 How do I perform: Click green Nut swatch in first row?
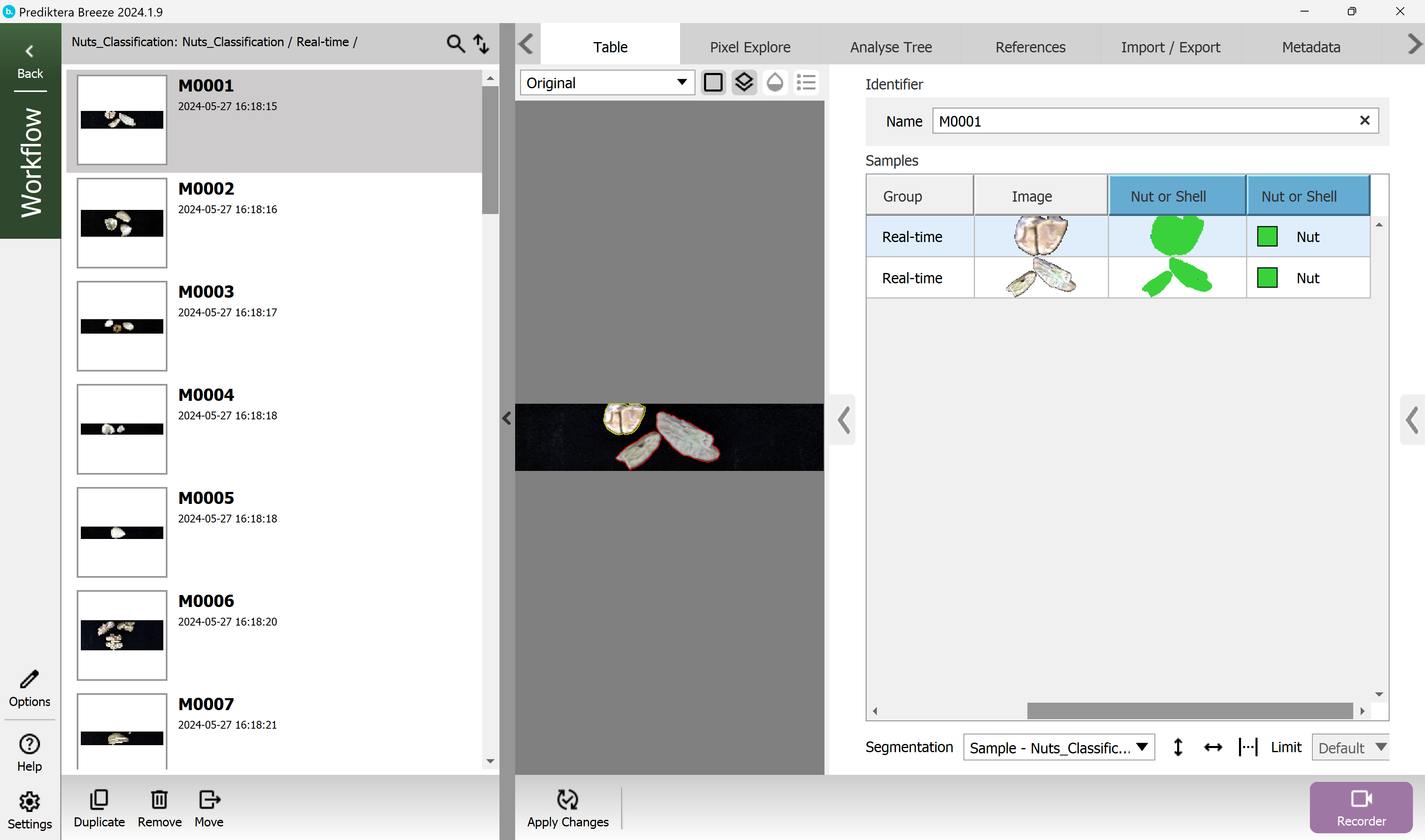(1267, 237)
